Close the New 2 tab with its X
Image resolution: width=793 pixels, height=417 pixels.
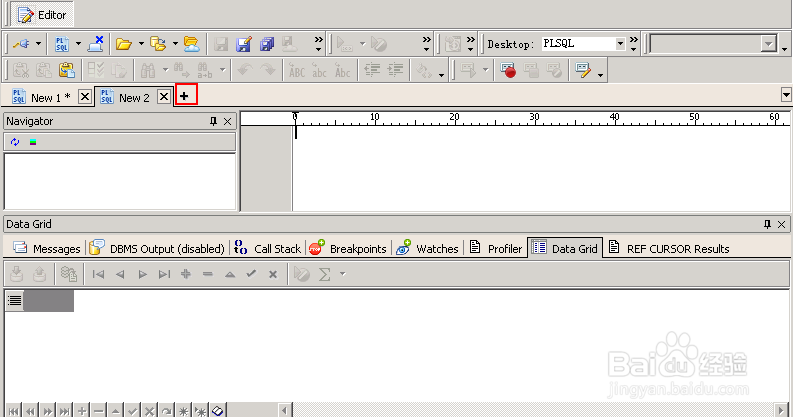(164, 97)
